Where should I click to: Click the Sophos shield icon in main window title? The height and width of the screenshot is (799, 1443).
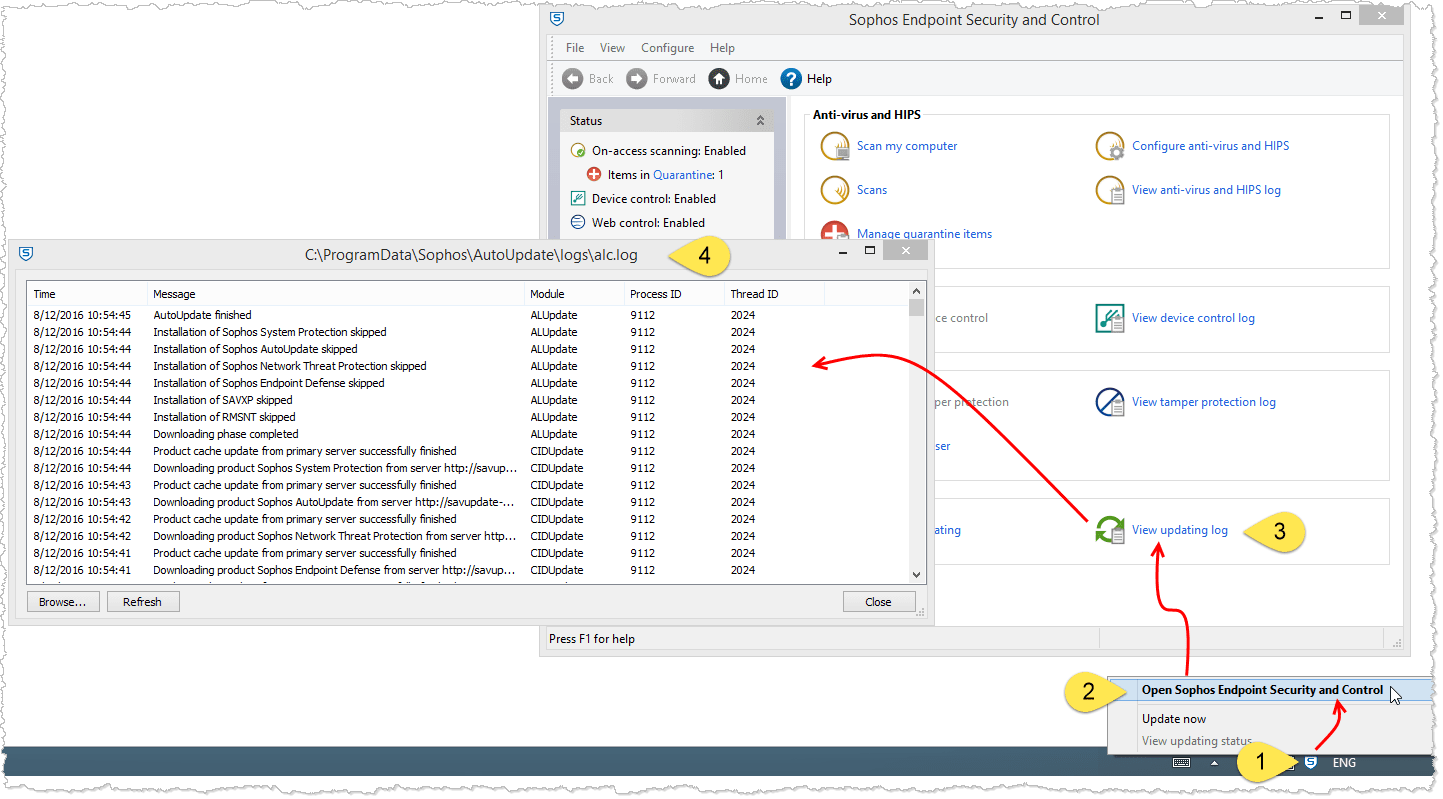point(557,19)
